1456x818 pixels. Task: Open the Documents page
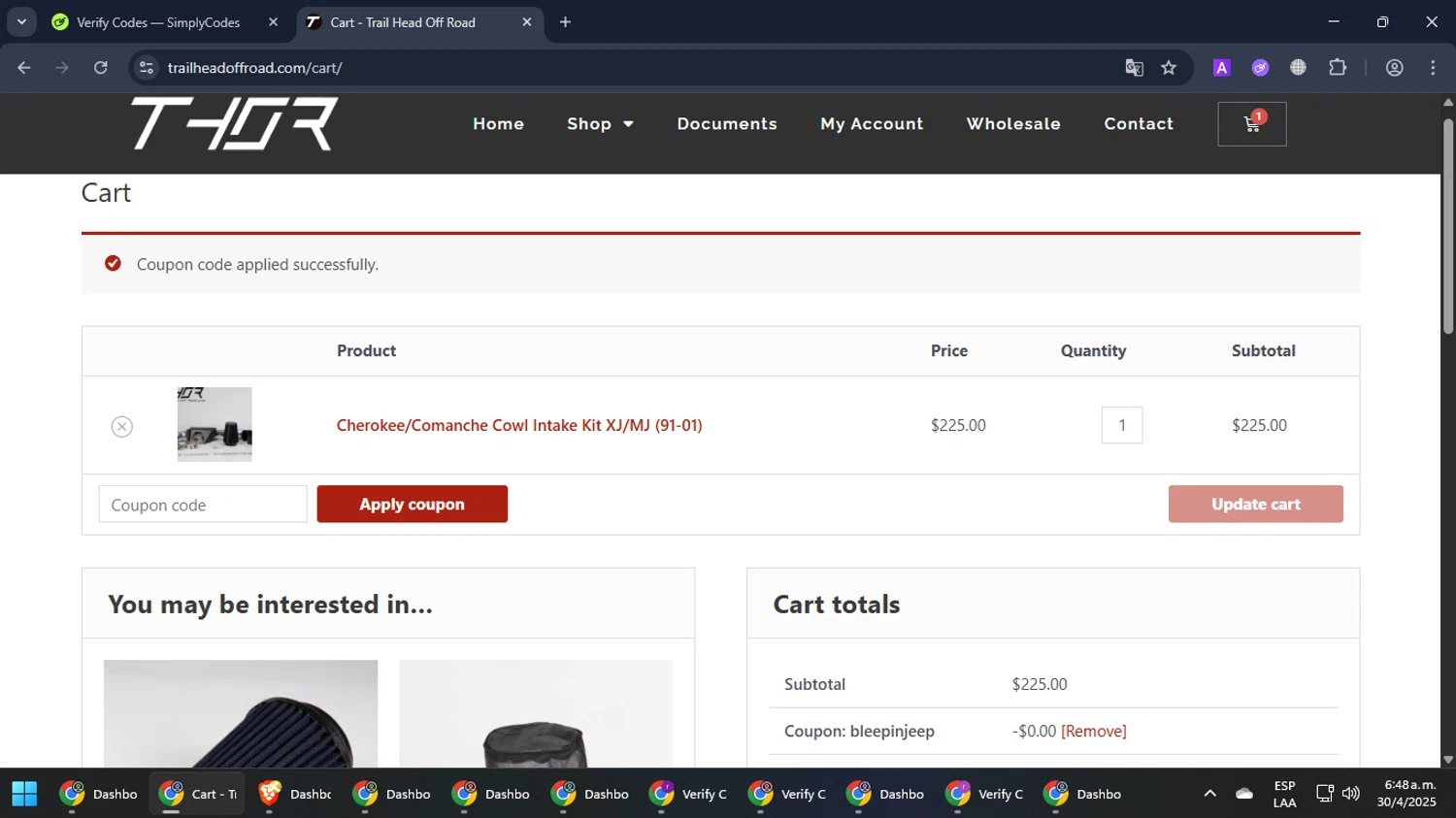pyautogui.click(x=727, y=124)
